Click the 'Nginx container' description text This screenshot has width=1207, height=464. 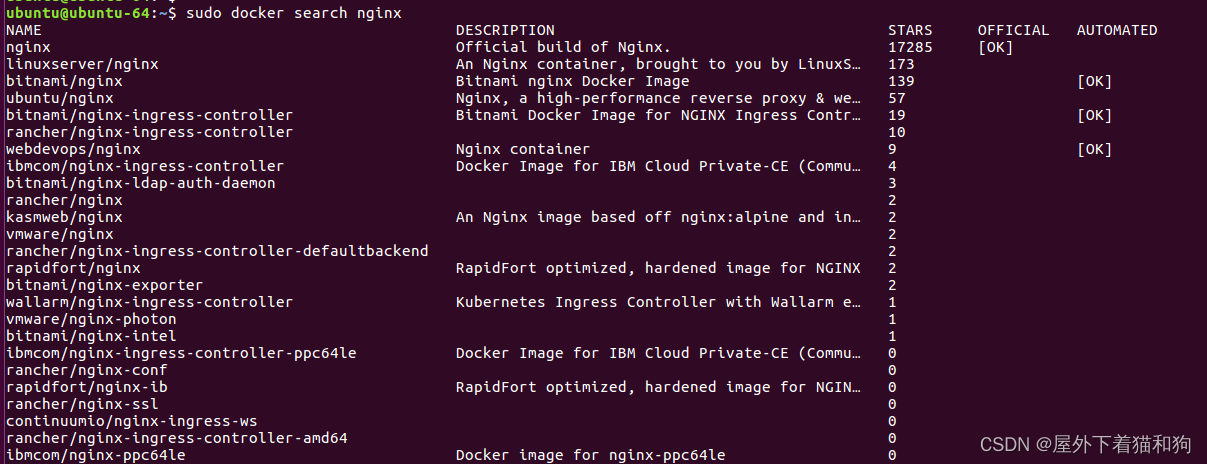point(523,149)
